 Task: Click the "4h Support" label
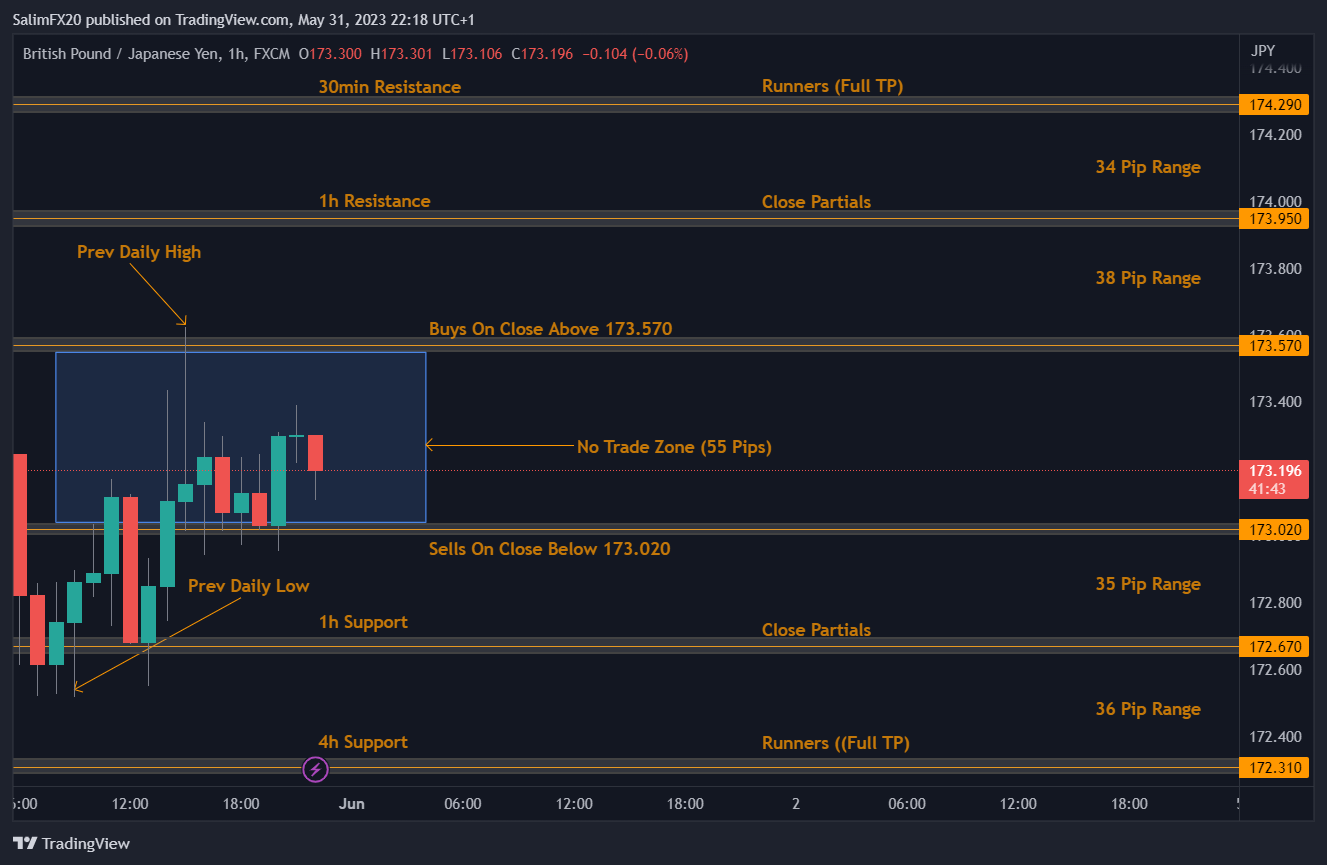pyautogui.click(x=363, y=742)
